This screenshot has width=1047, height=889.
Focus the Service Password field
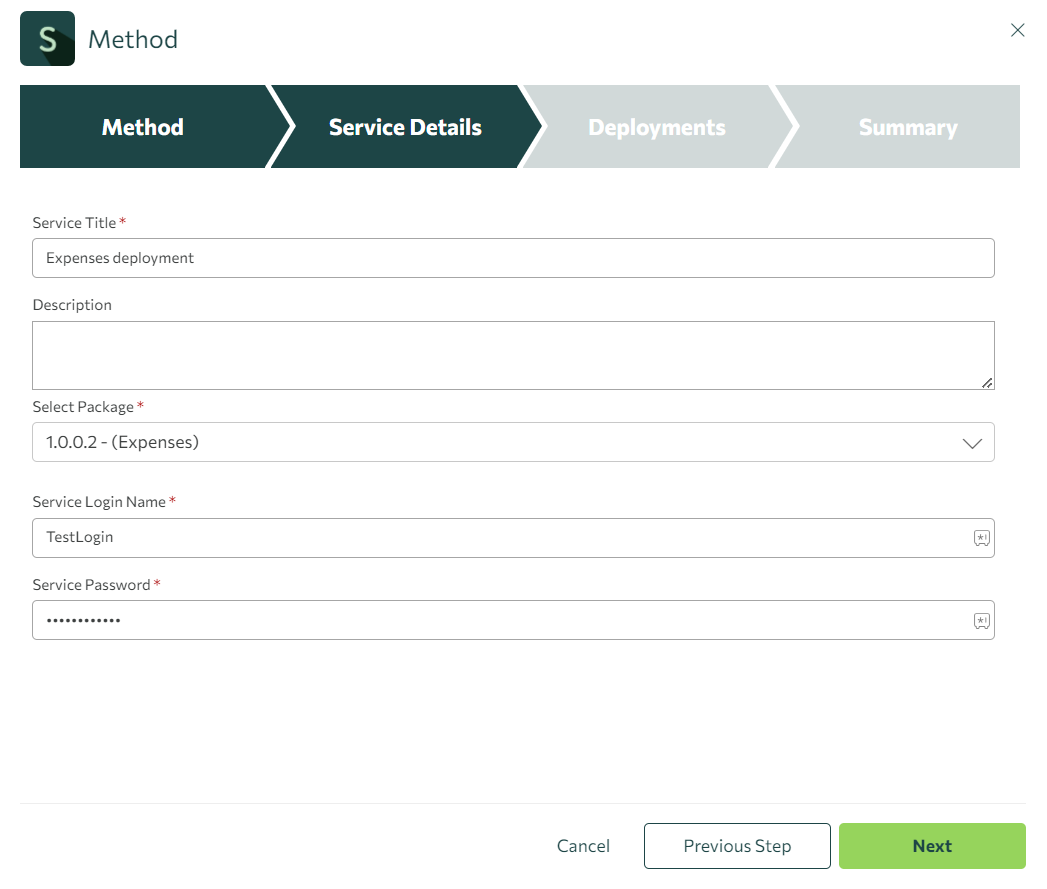[513, 620]
